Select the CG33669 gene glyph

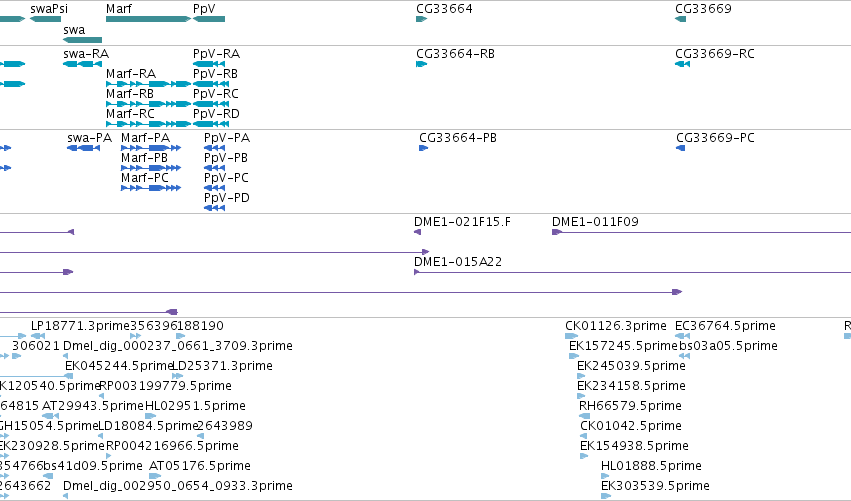point(681,19)
